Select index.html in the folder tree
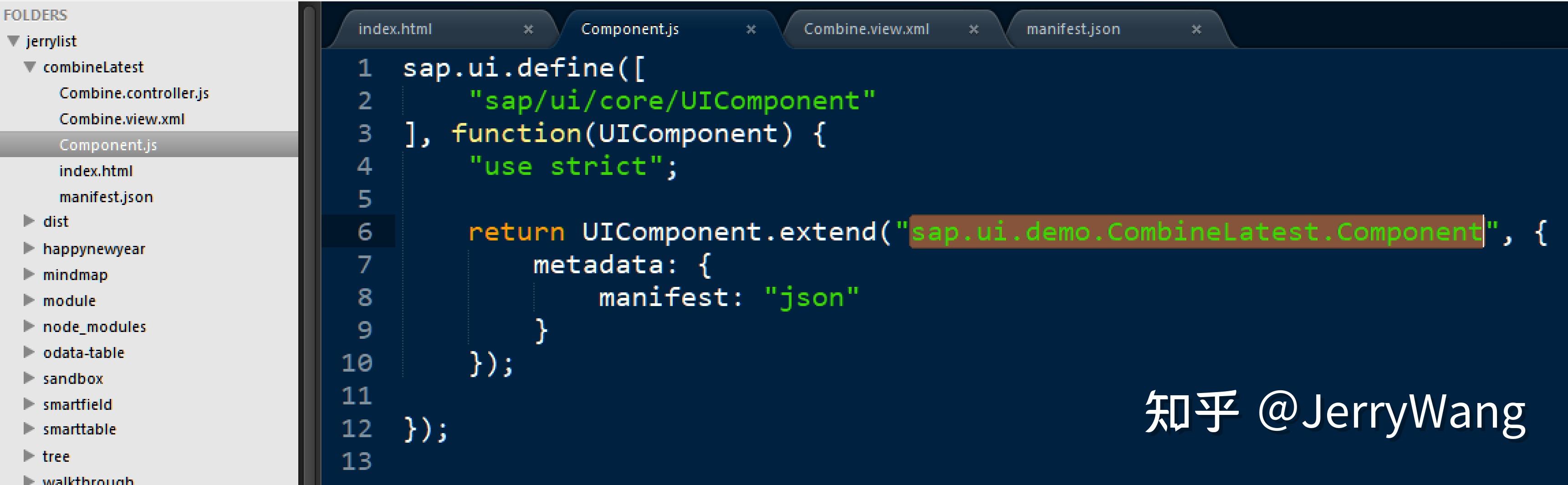 click(x=96, y=170)
